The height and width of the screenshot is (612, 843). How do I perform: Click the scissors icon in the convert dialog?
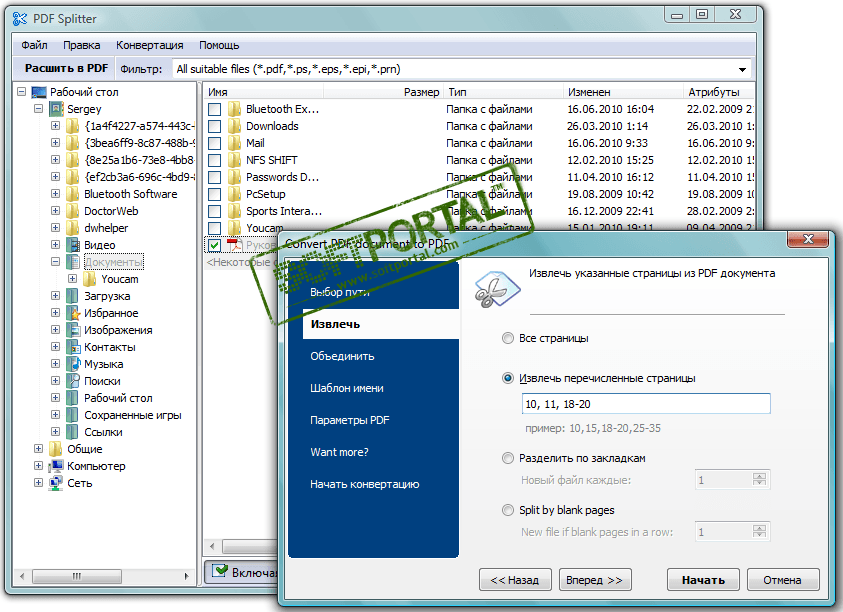click(496, 290)
